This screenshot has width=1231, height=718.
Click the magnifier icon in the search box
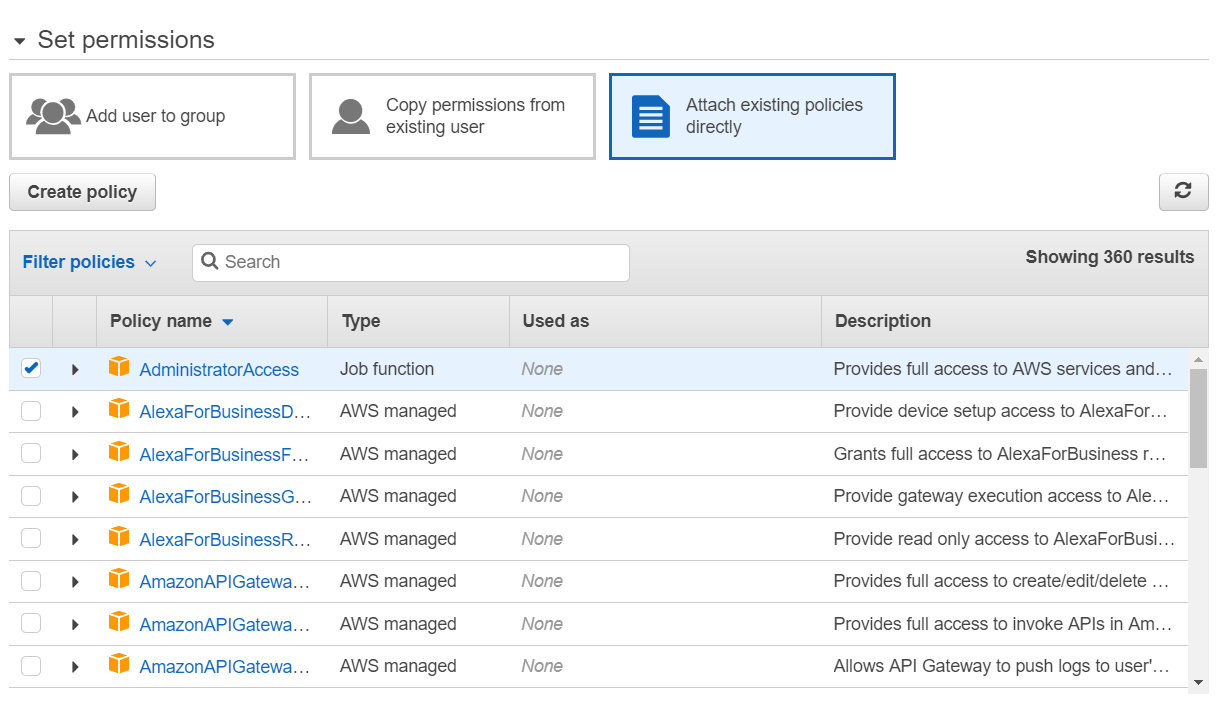point(210,262)
